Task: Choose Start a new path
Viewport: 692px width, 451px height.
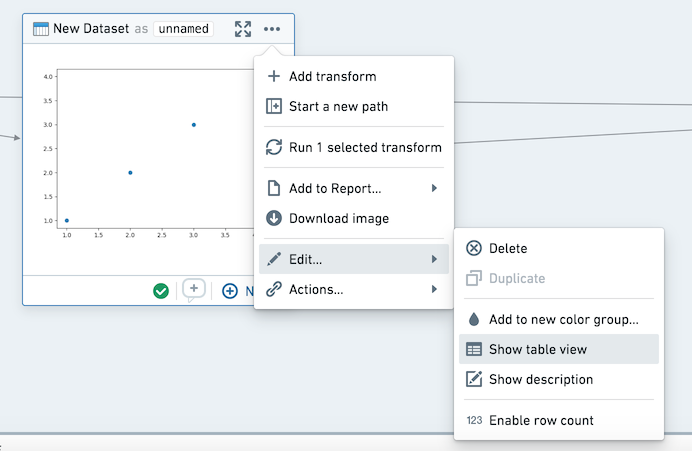Action: [354, 106]
